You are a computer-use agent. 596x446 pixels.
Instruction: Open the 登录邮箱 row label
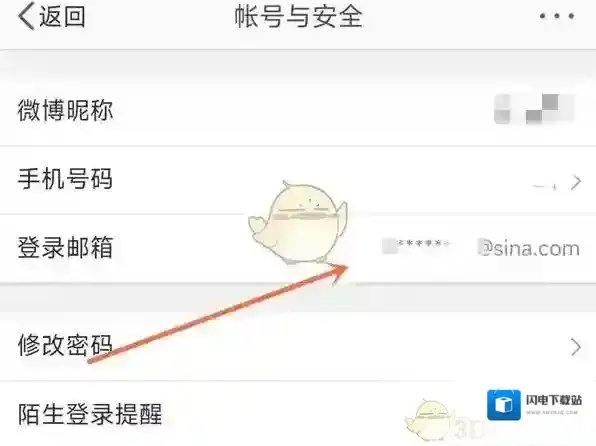pyautogui.click(x=65, y=247)
